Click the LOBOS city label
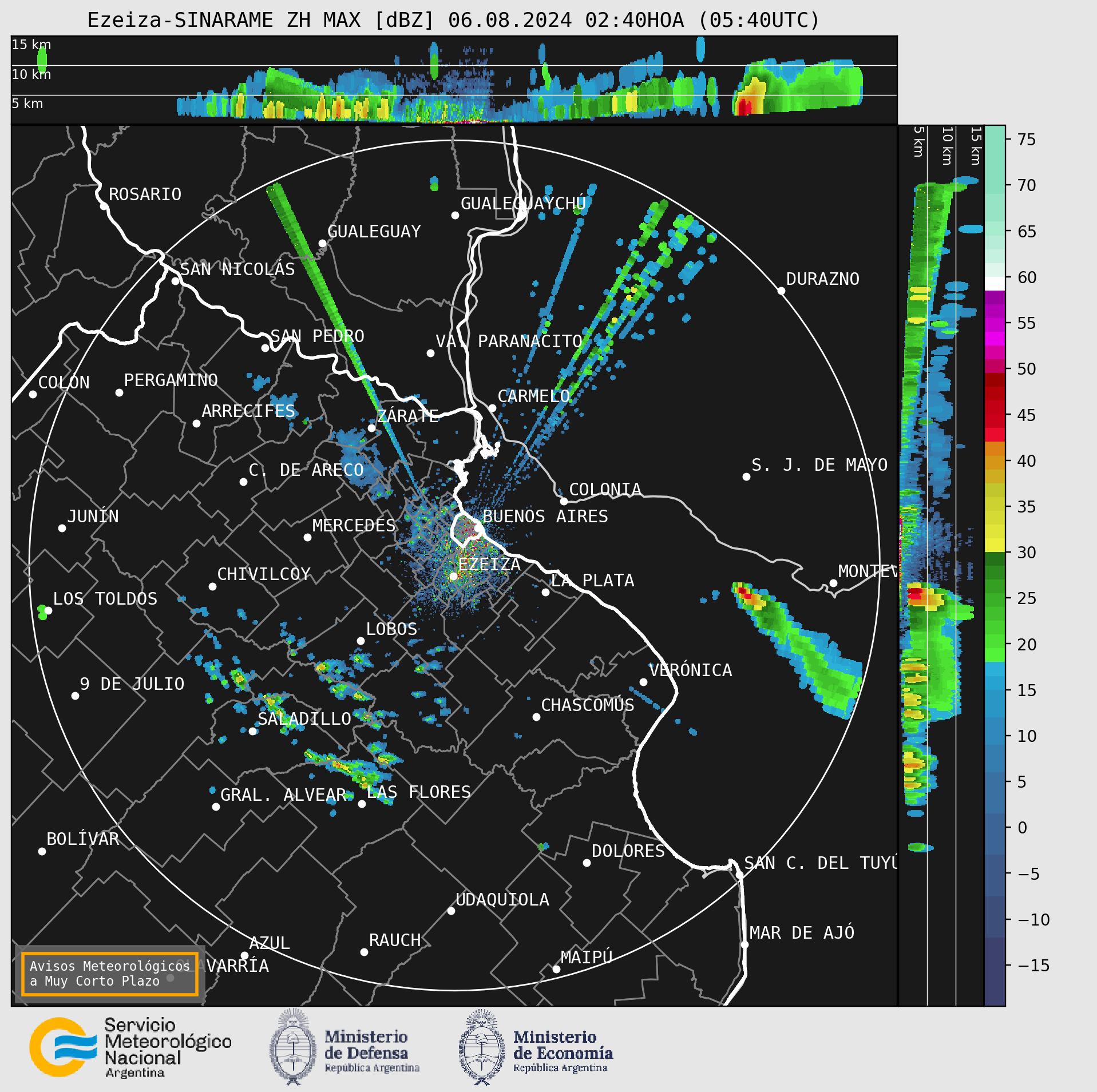Screen dimensions: 1097x1092 tap(391, 629)
